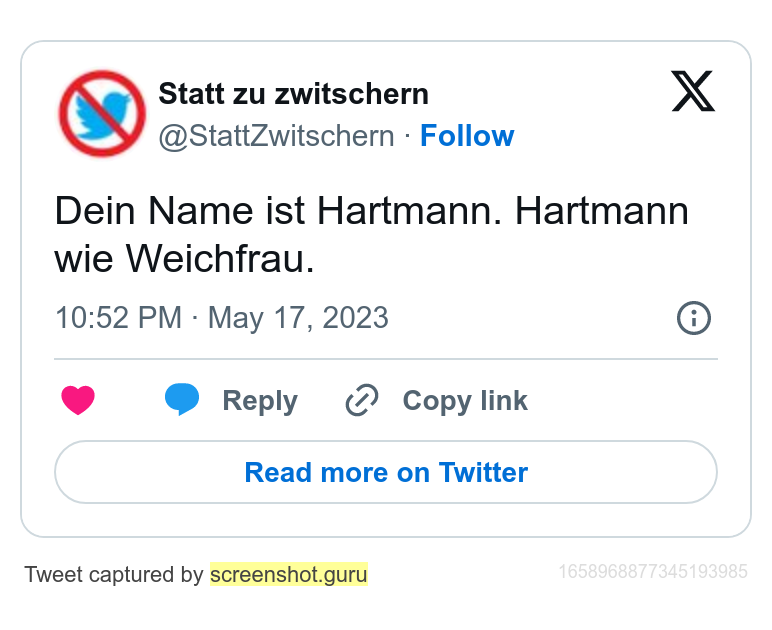
Task: Select the faint tweet ID number
Action: [653, 572]
